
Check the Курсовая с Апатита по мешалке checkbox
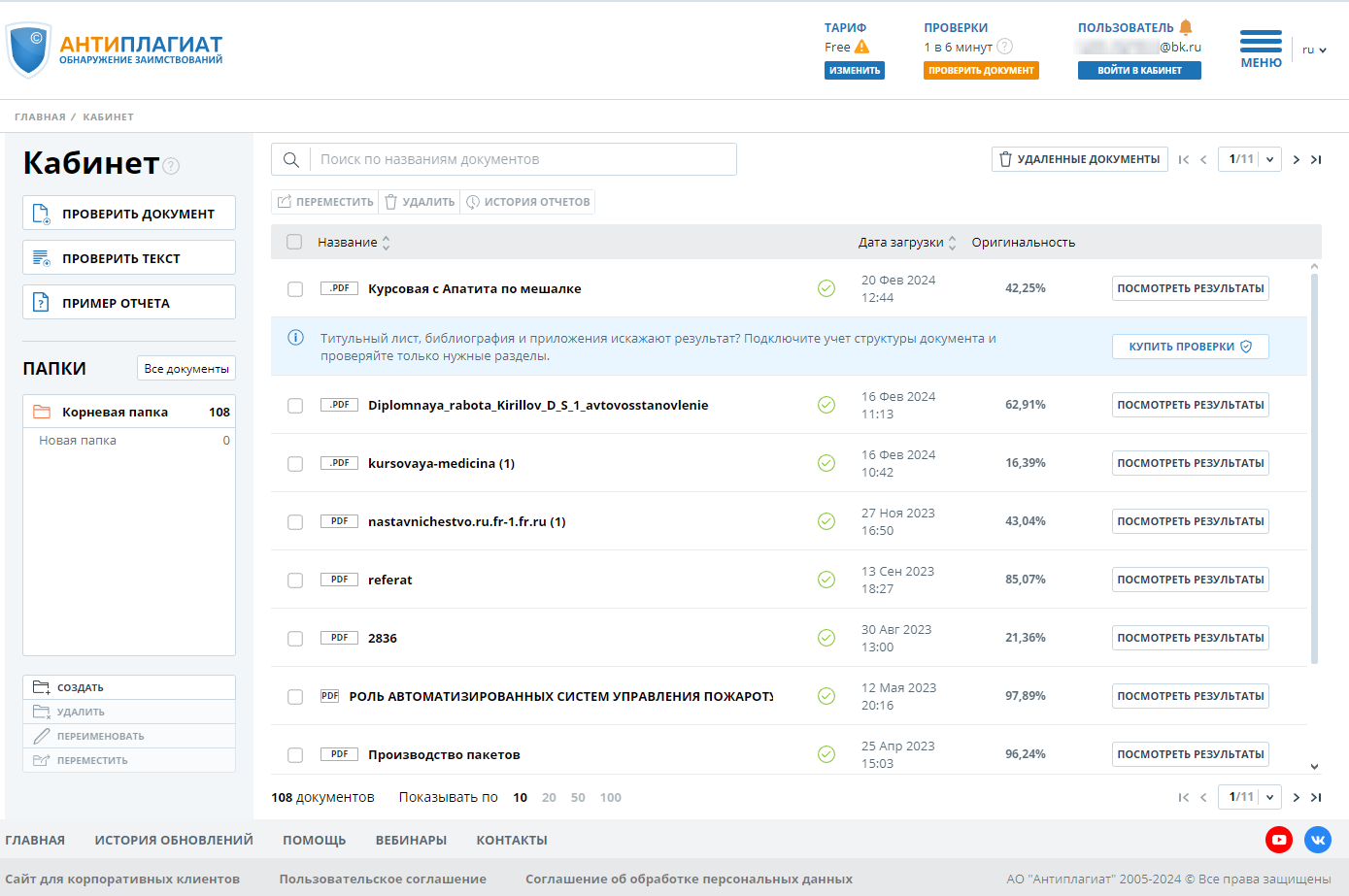click(295, 289)
